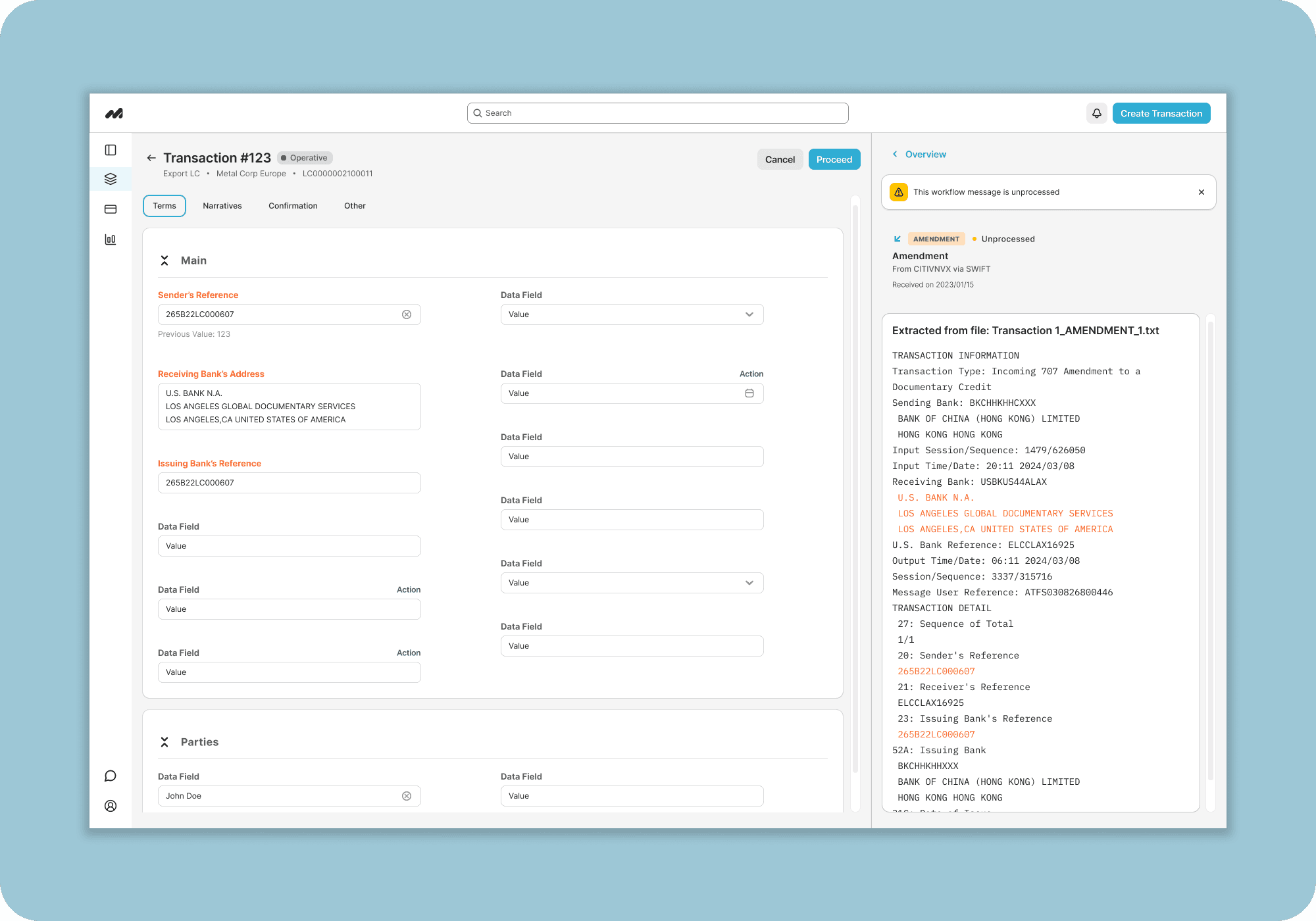Open the calendar date picker icon
1316x921 pixels.
[x=749, y=393]
